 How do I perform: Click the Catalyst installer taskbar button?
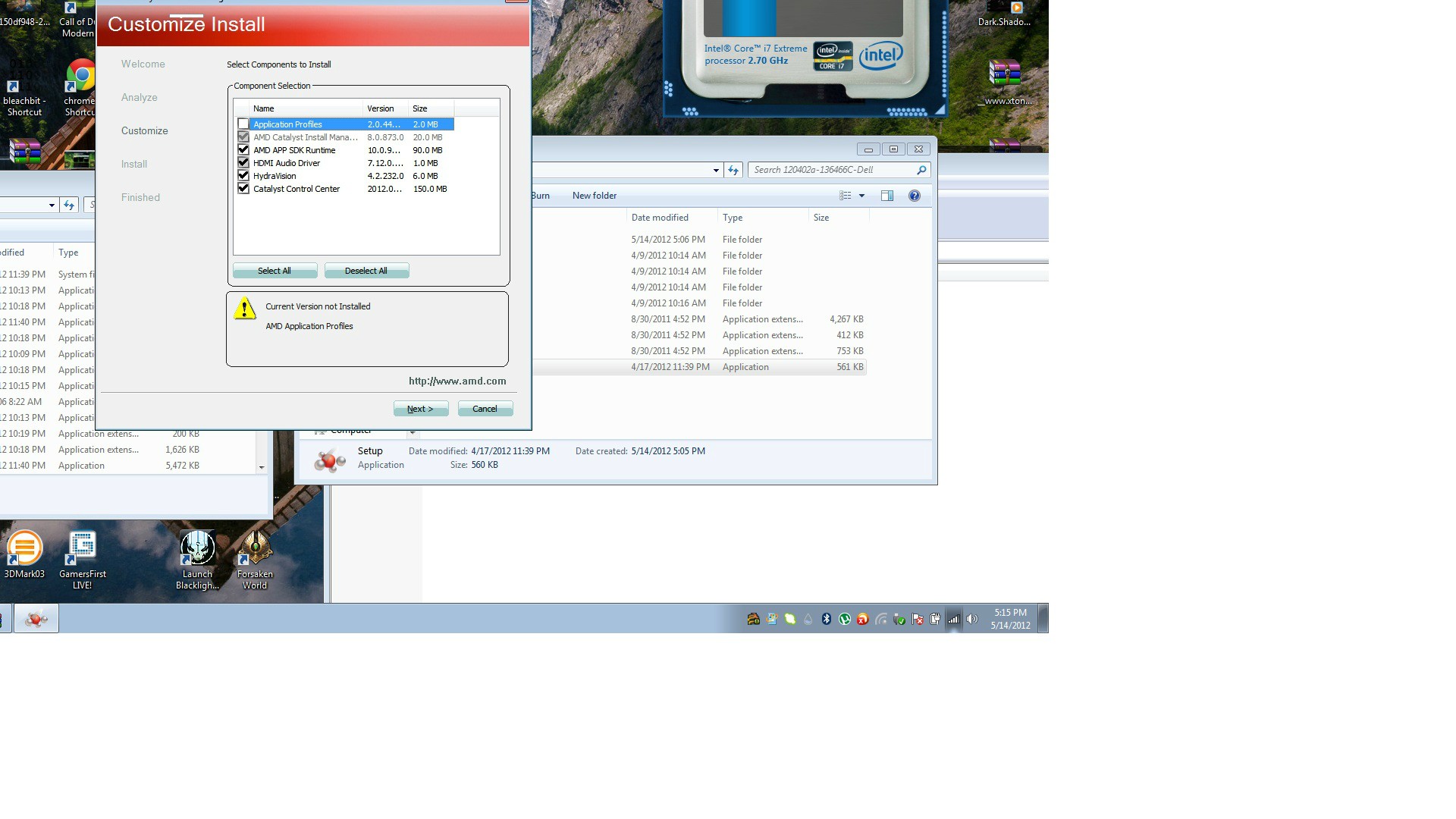(x=36, y=620)
